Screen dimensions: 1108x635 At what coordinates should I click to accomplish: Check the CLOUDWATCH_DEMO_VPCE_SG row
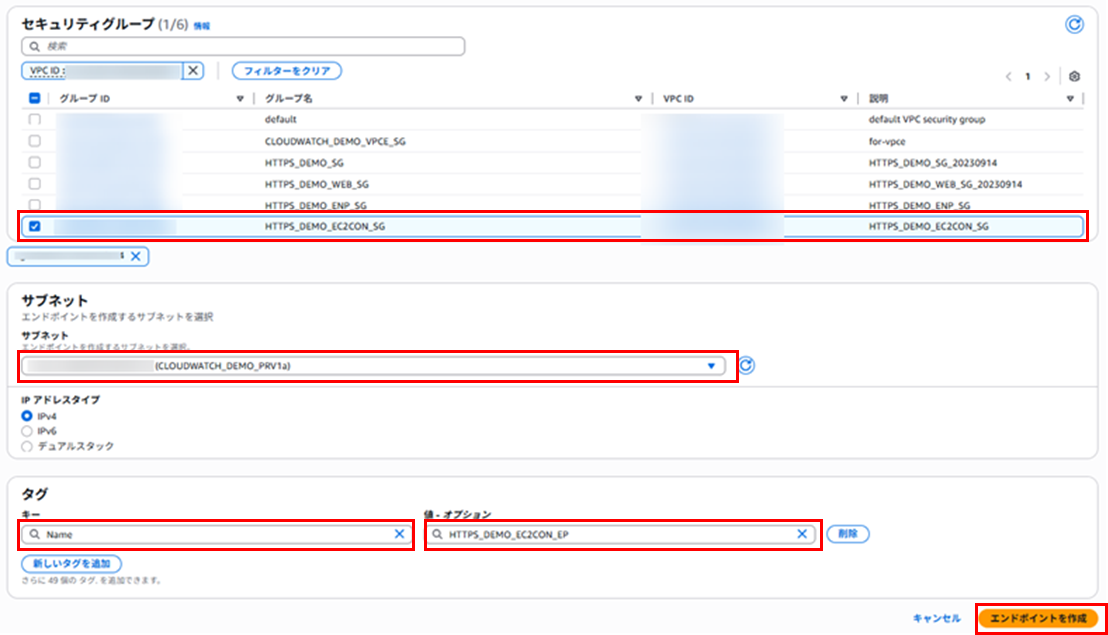pos(35,141)
